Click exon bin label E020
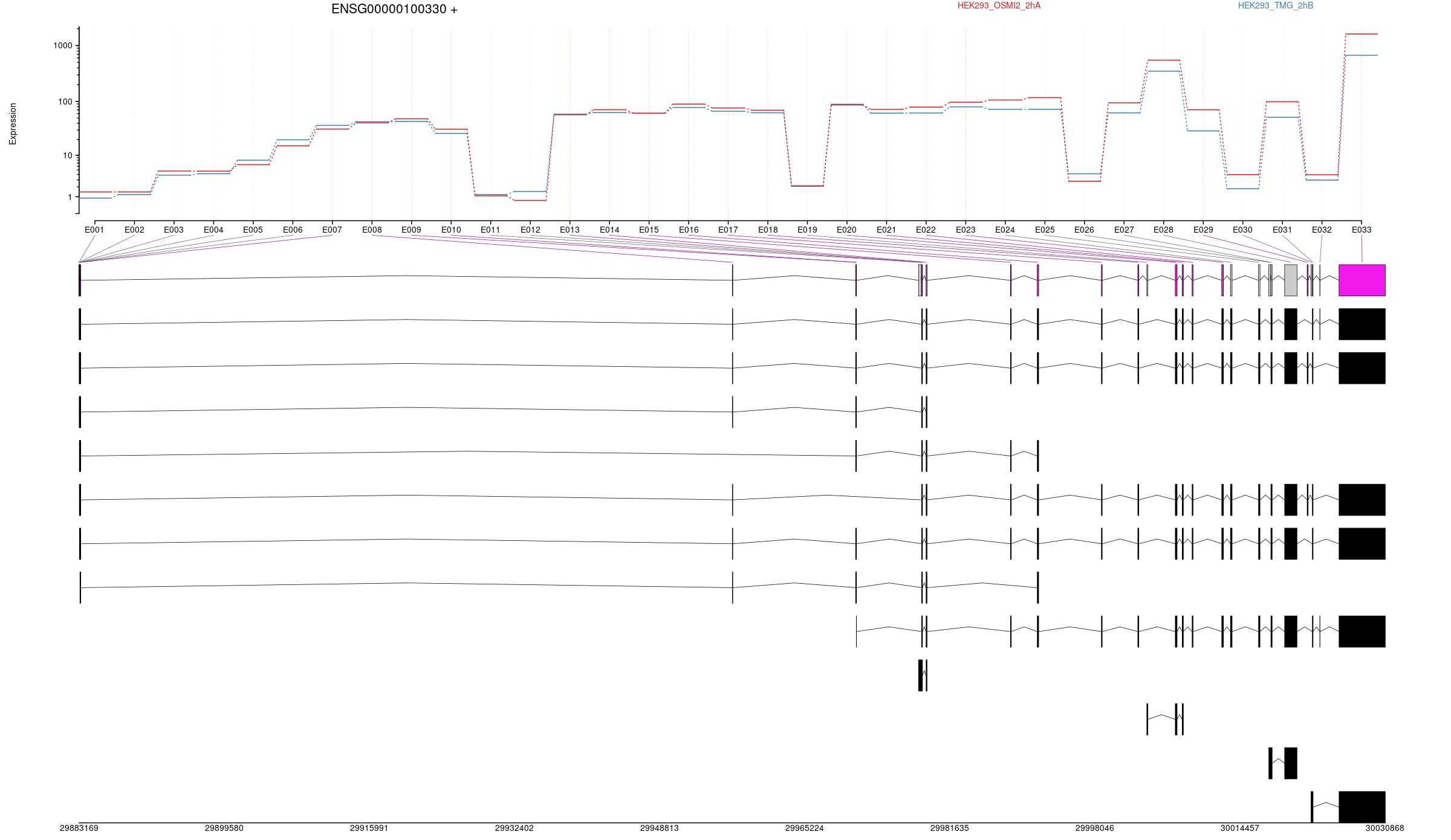 click(846, 230)
